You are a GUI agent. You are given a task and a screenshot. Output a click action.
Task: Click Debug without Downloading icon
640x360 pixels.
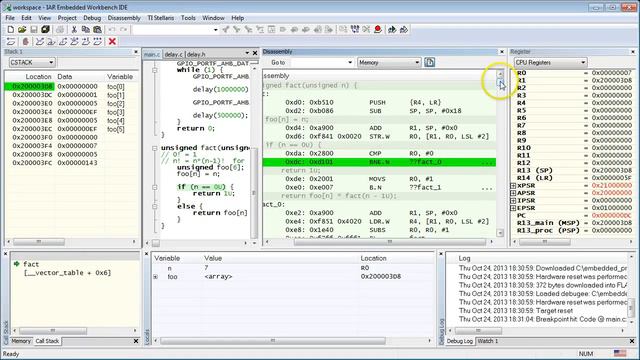pos(404,29)
